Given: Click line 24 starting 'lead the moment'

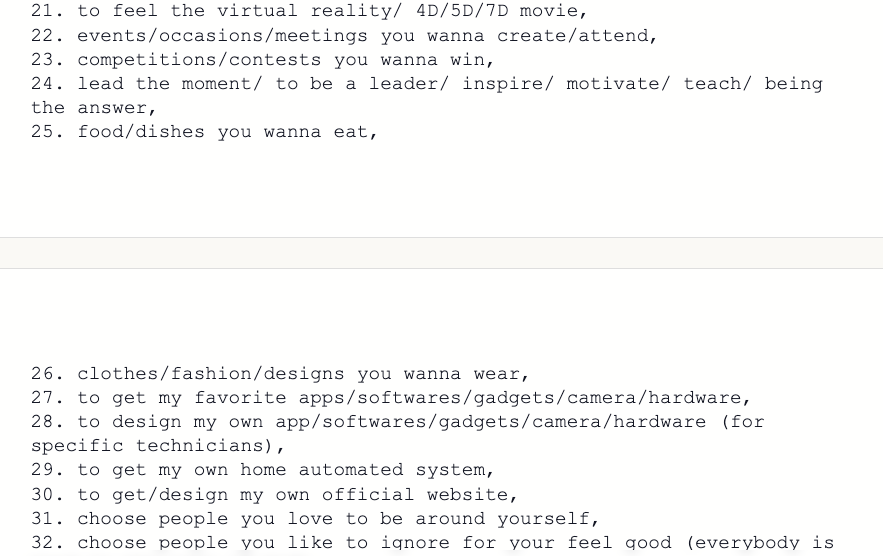Looking at the screenshot, I should point(427,84).
